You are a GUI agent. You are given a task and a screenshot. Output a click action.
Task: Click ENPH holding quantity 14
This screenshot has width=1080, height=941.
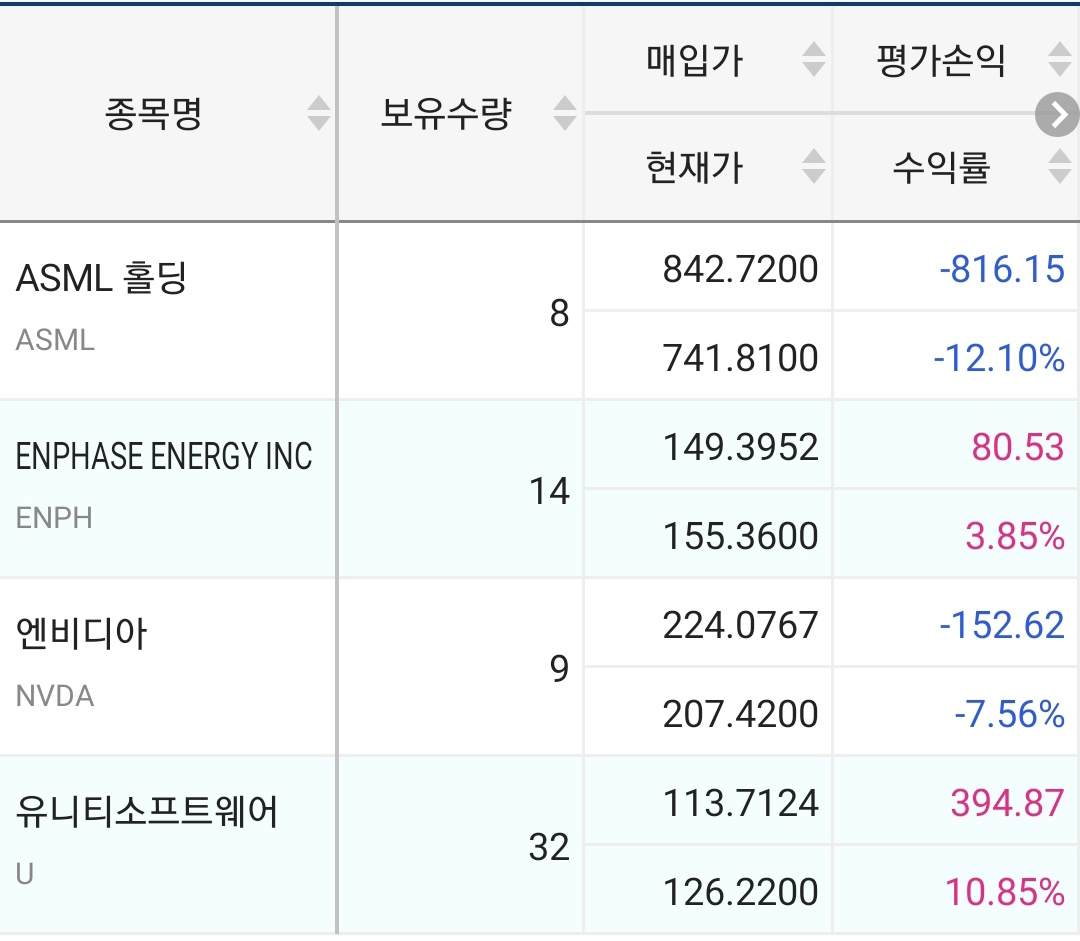coord(550,491)
